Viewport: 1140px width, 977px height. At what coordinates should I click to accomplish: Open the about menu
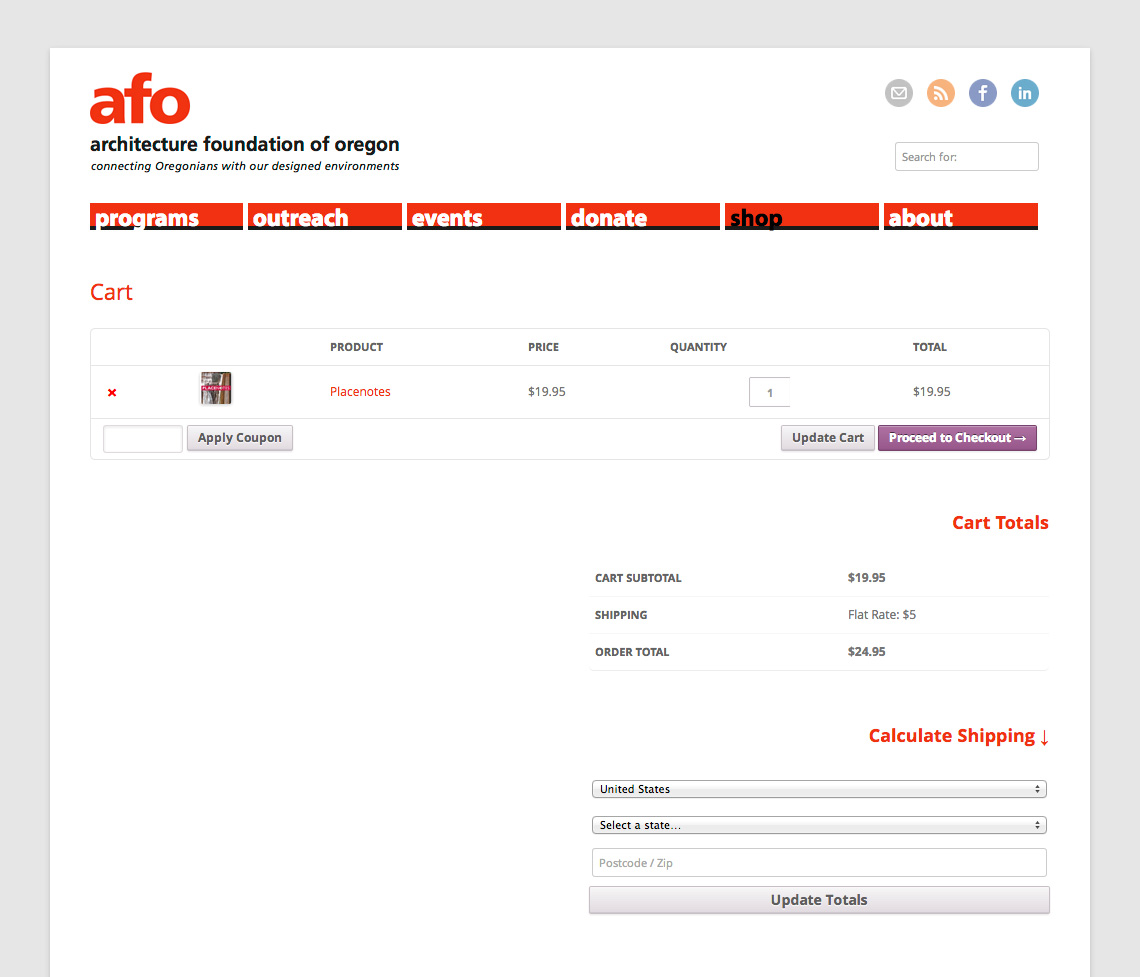[960, 217]
